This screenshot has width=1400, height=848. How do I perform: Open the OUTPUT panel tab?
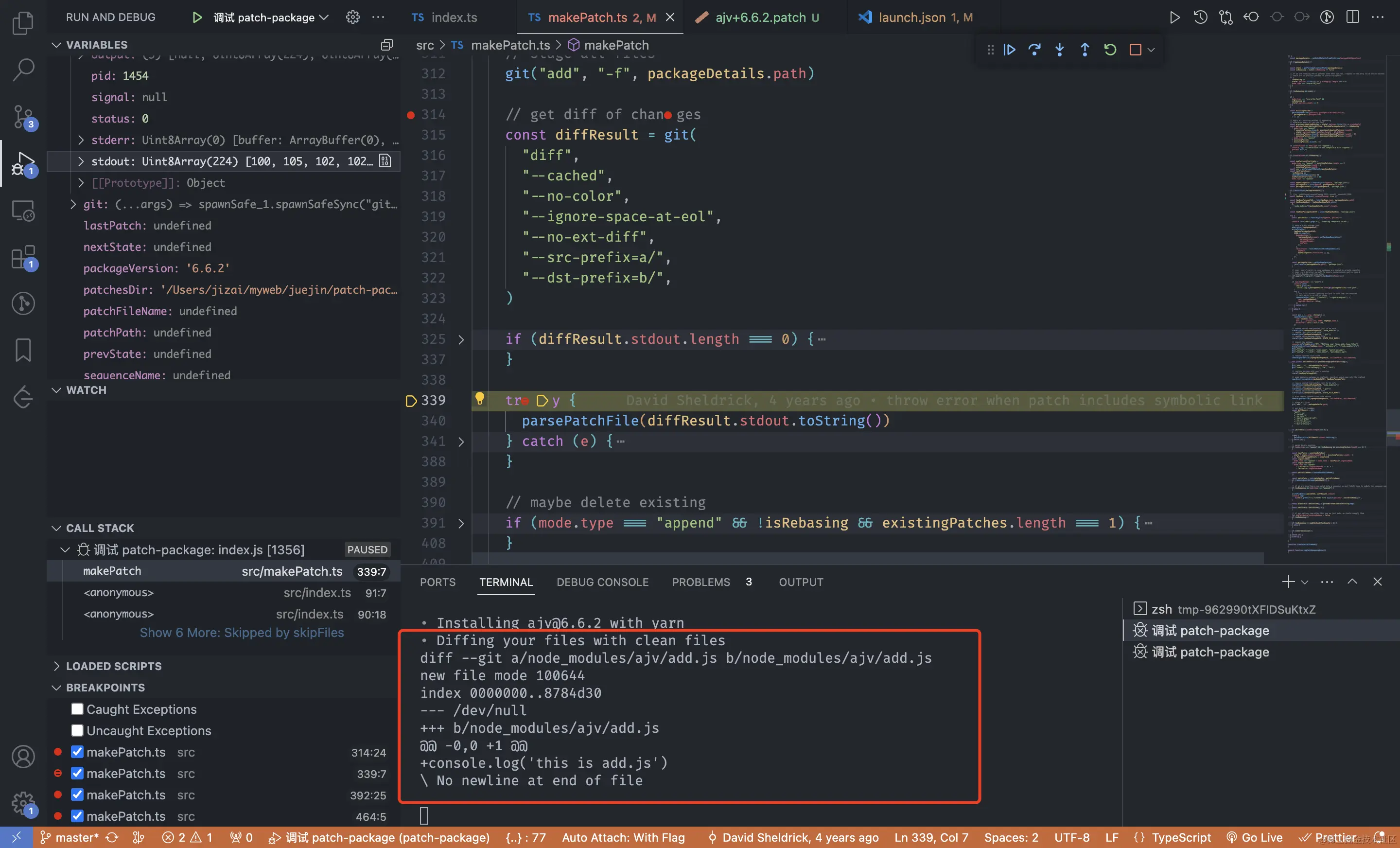point(800,582)
